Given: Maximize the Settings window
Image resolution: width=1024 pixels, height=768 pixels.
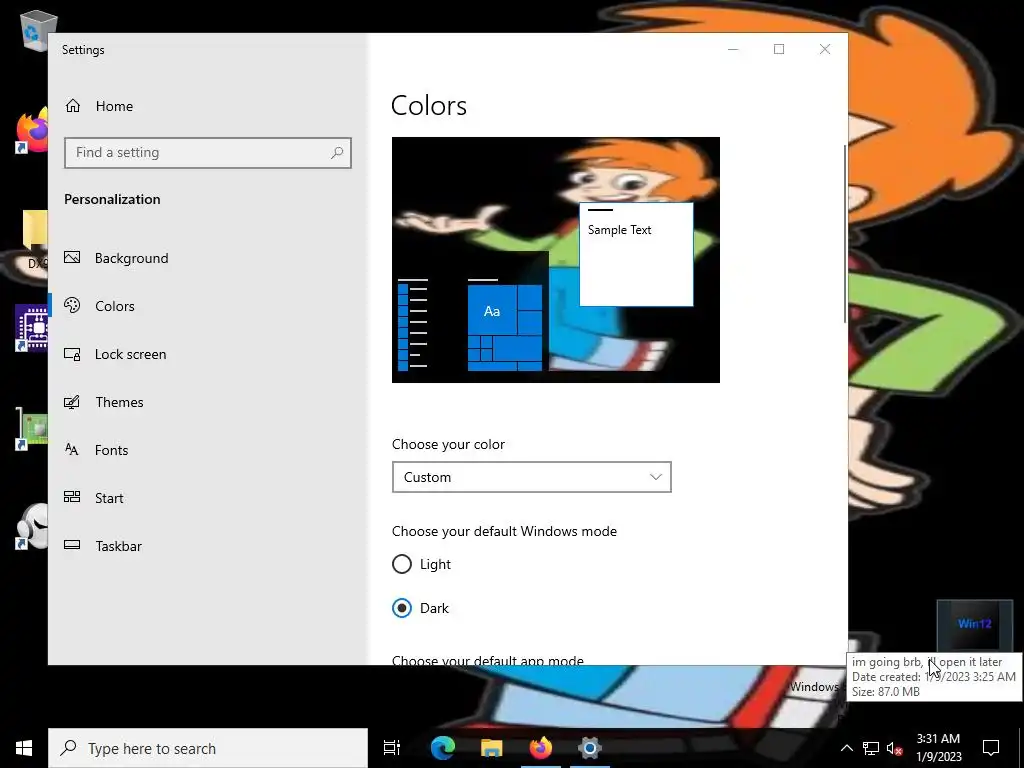Looking at the screenshot, I should [779, 50].
